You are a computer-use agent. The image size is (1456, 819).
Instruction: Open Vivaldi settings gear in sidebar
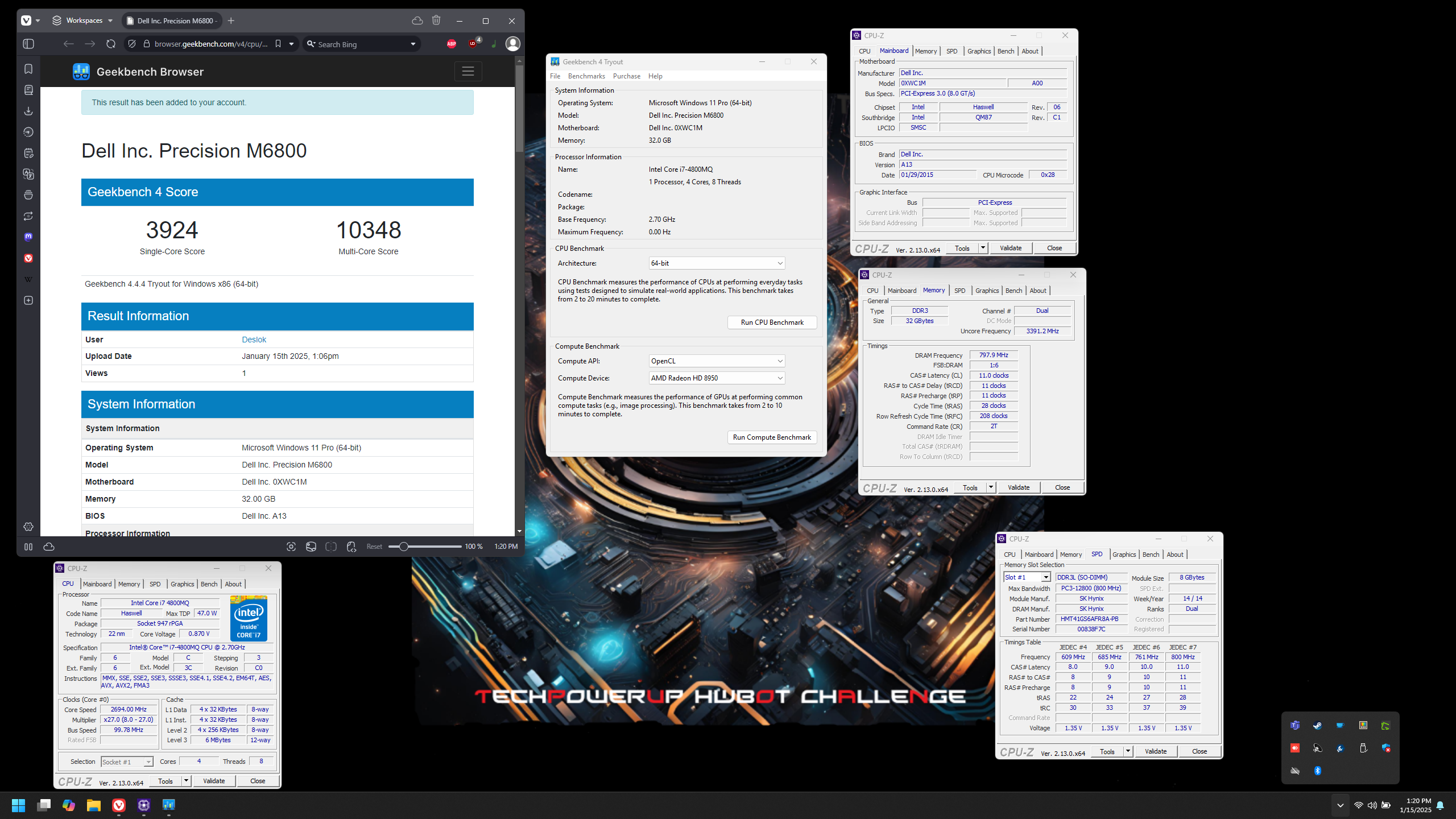[x=28, y=527]
